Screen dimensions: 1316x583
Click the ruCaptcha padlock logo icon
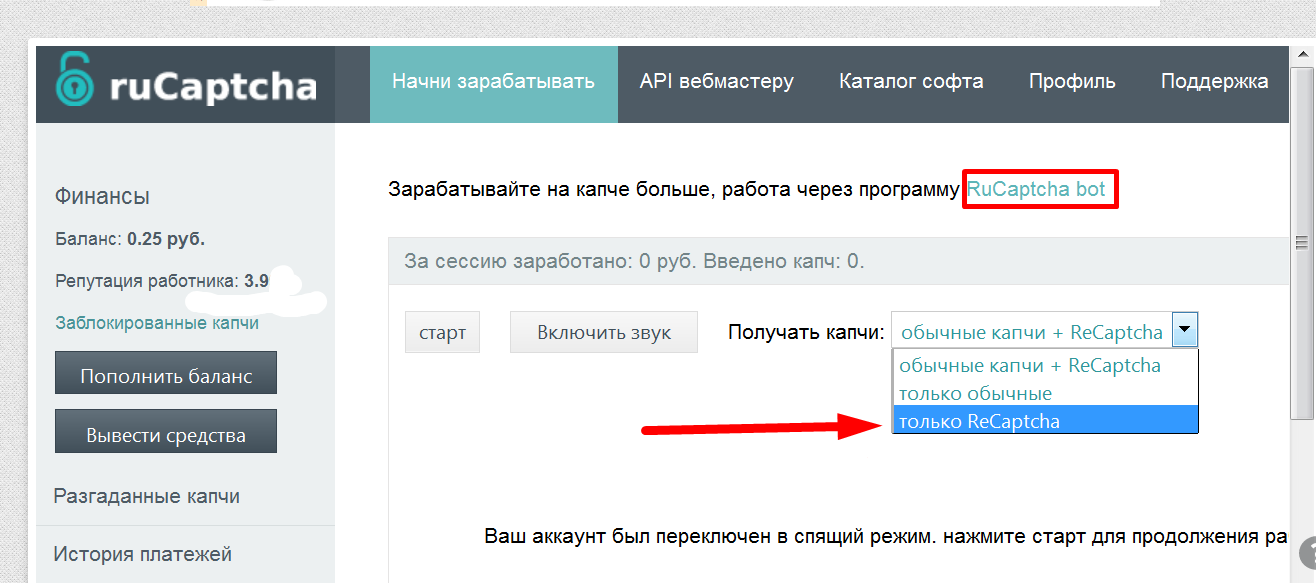74,81
